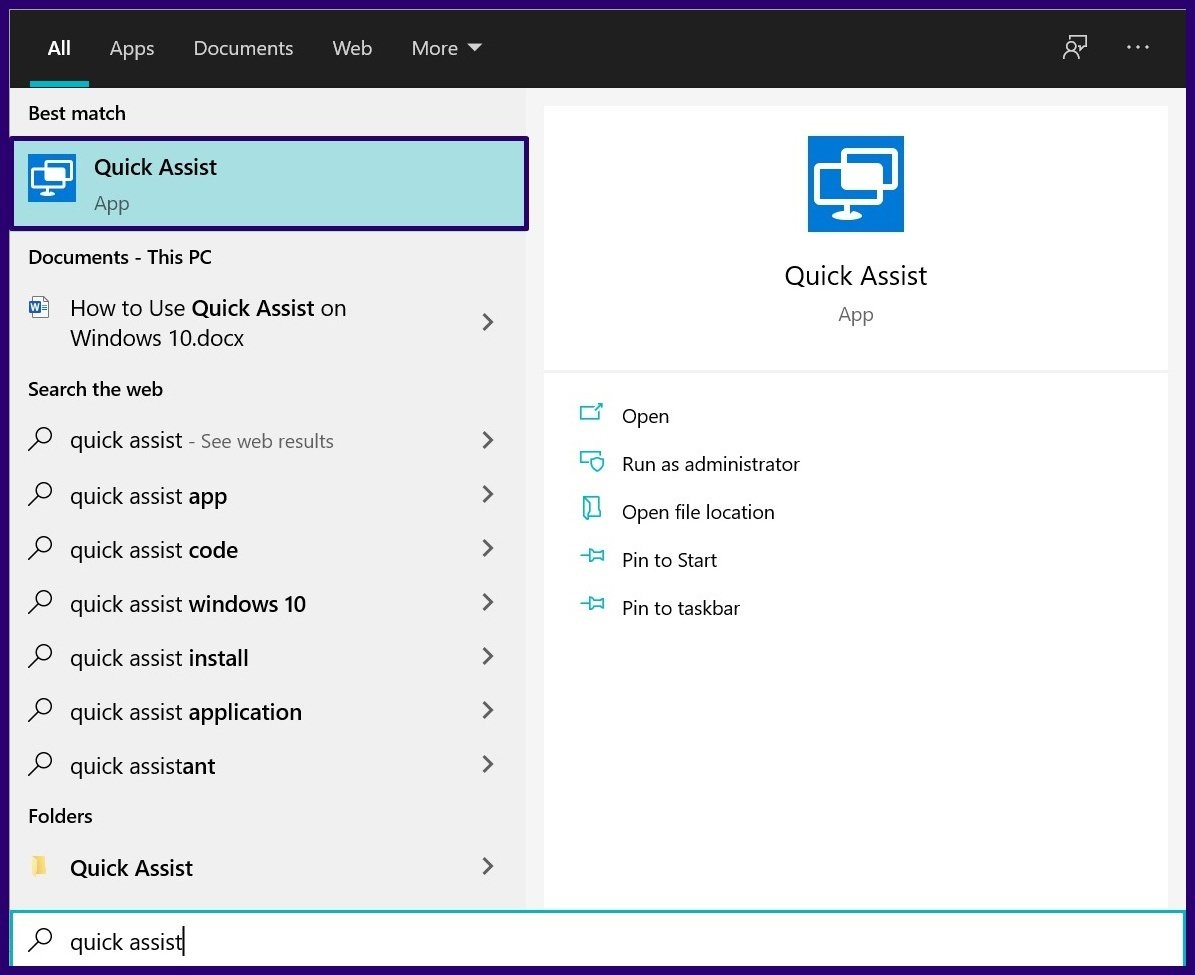Click the Pin to Start pin icon
1195x975 pixels.
pyautogui.click(x=592, y=558)
